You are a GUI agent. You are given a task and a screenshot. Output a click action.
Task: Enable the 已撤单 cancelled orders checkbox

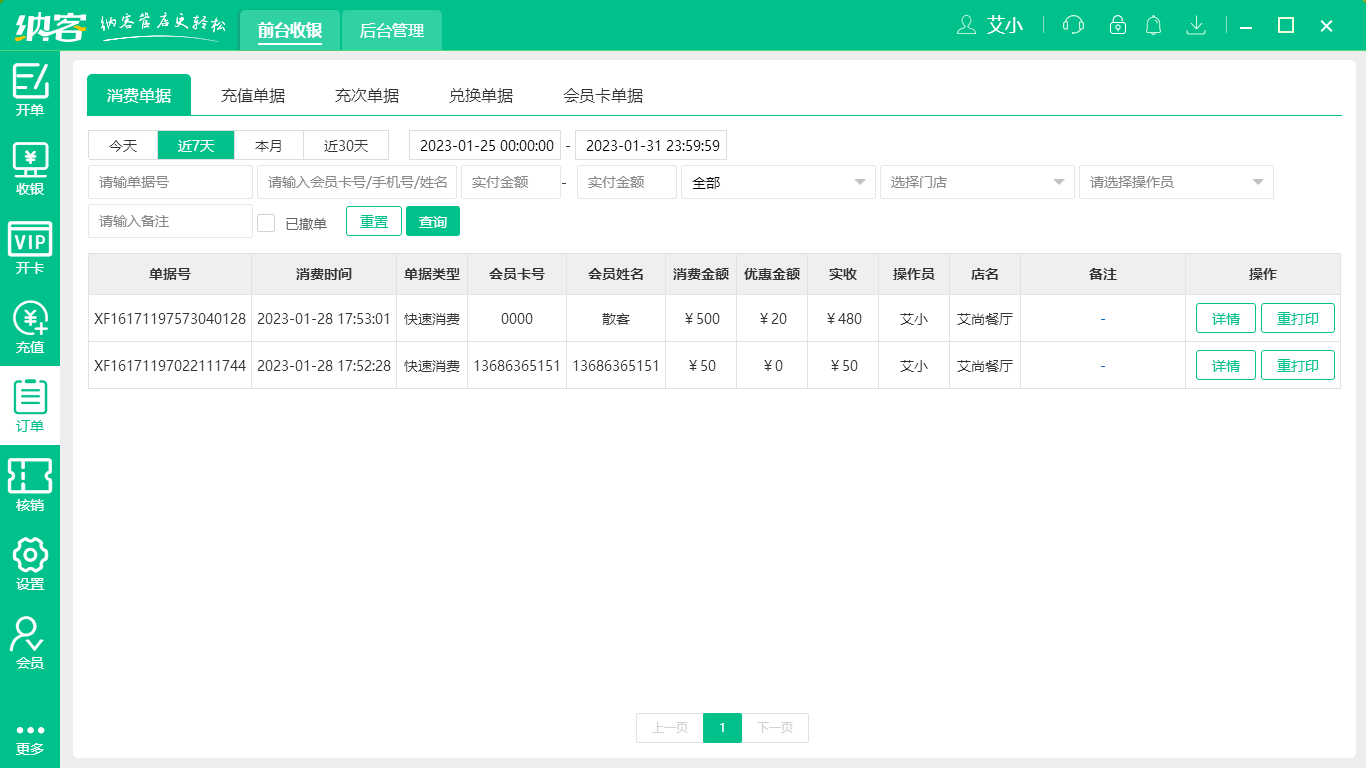pyautogui.click(x=266, y=221)
